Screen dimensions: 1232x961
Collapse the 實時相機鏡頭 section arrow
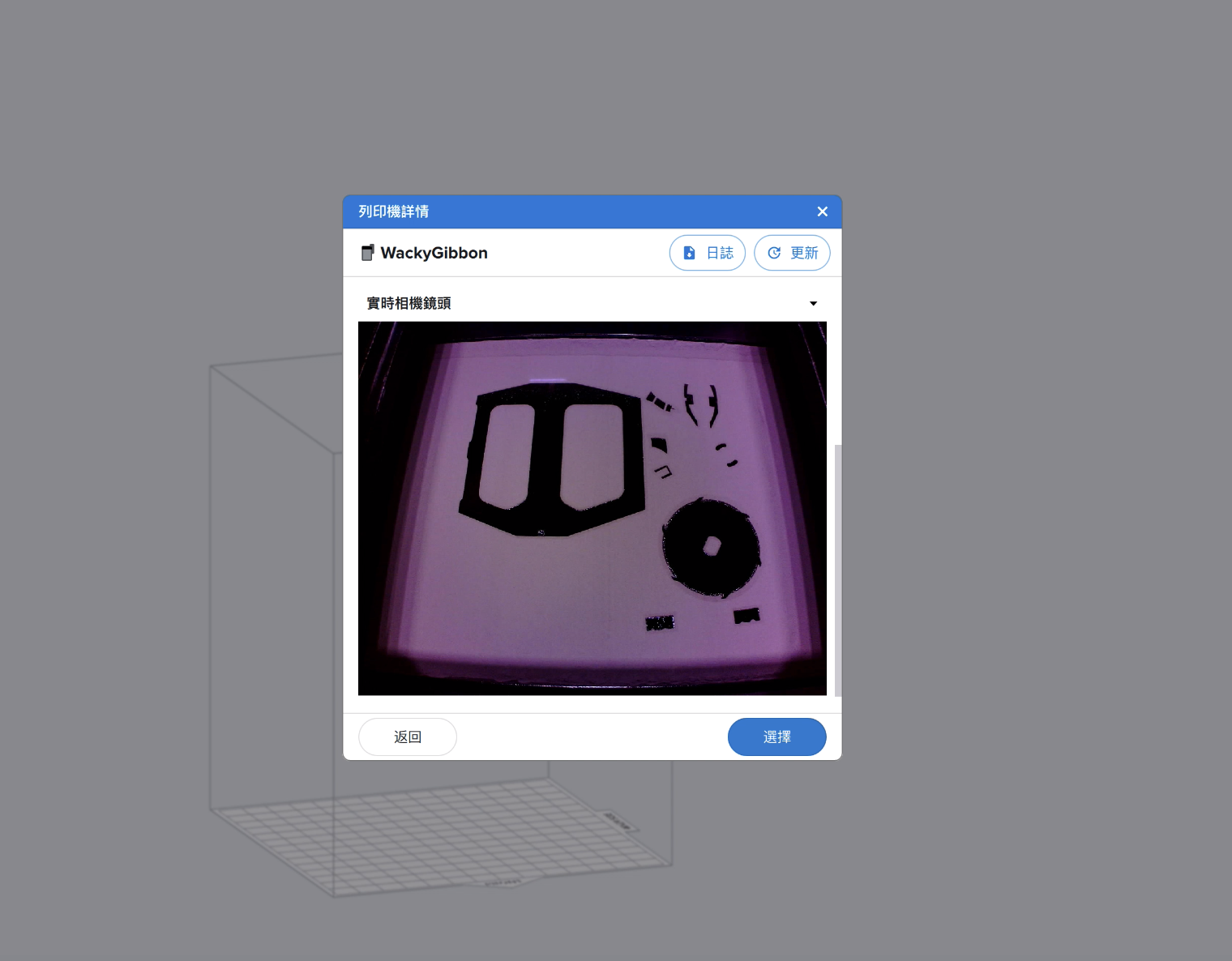(x=813, y=304)
